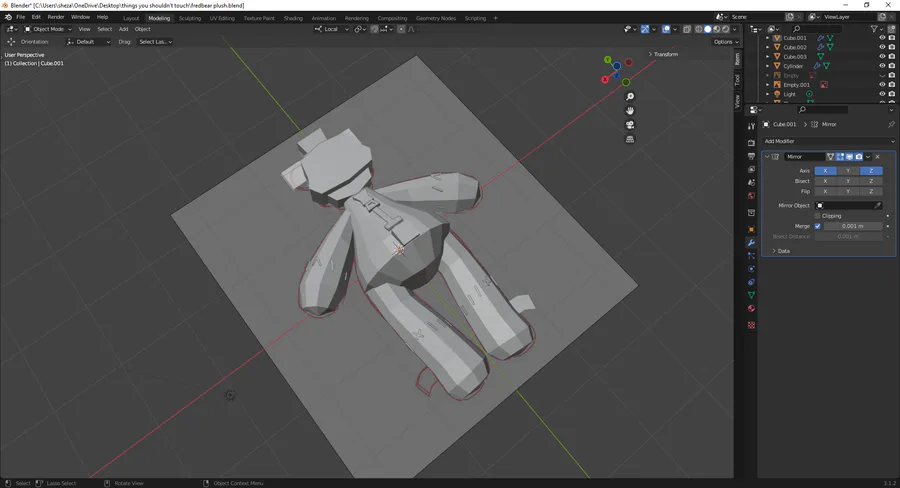Click the green Y axis gizmo ball
900x488 pixels.
pos(608,60)
